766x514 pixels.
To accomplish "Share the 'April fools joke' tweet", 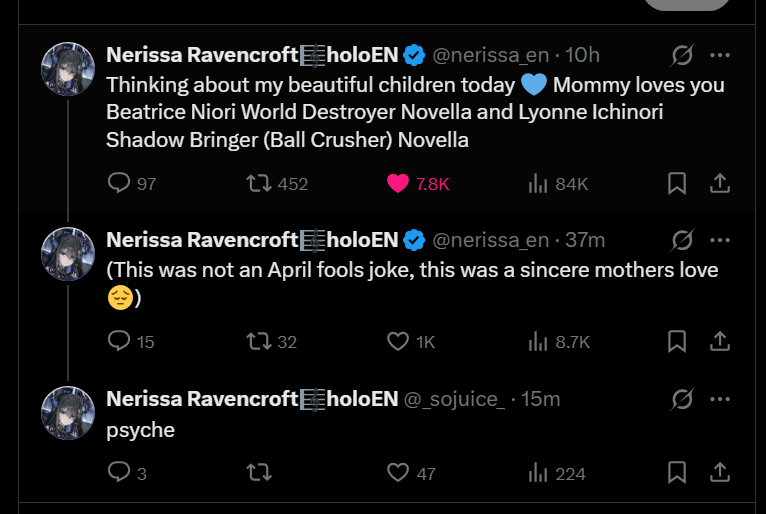I will (719, 341).
